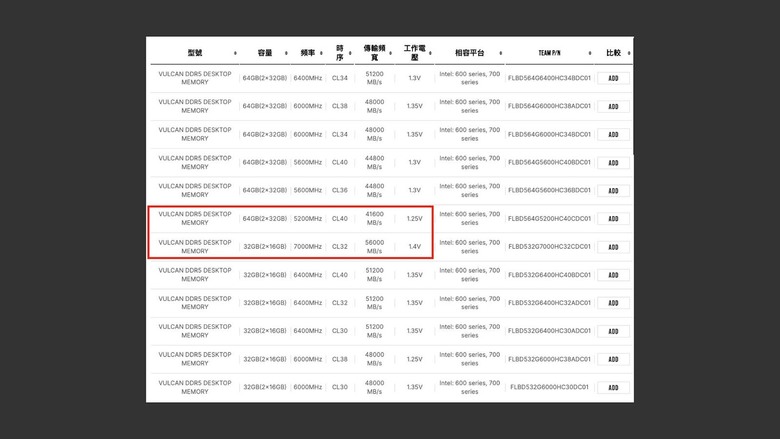Select part number FLBD532G6400HC32ADC01

pos(549,302)
